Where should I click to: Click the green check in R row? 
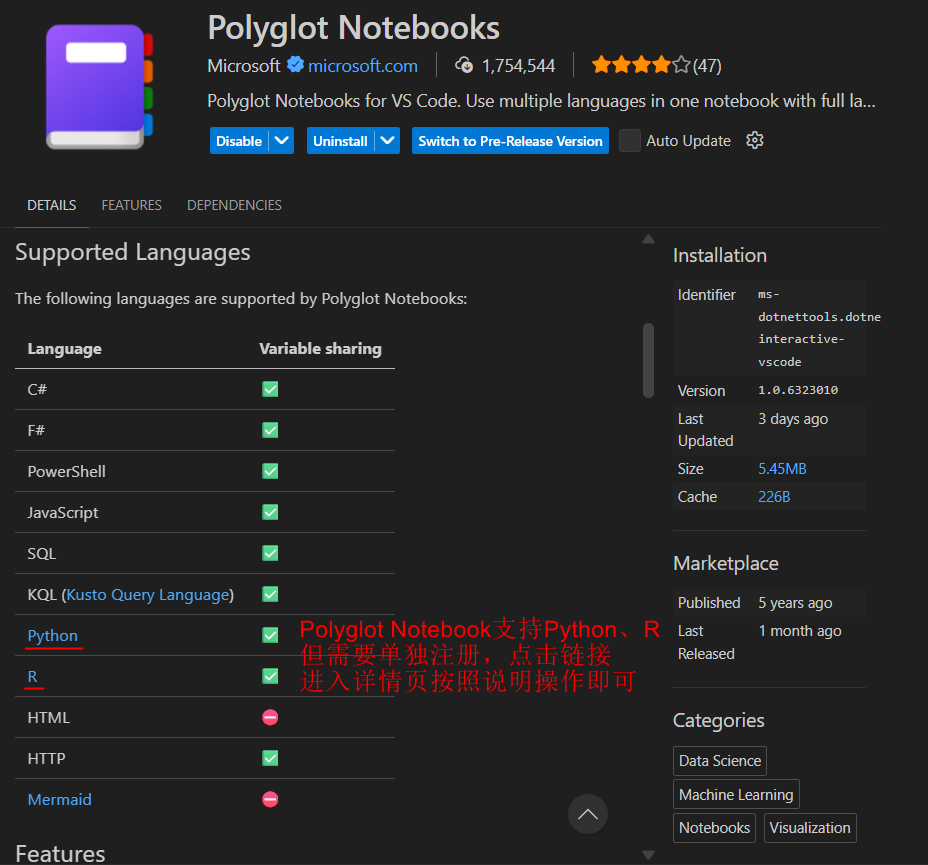point(270,676)
